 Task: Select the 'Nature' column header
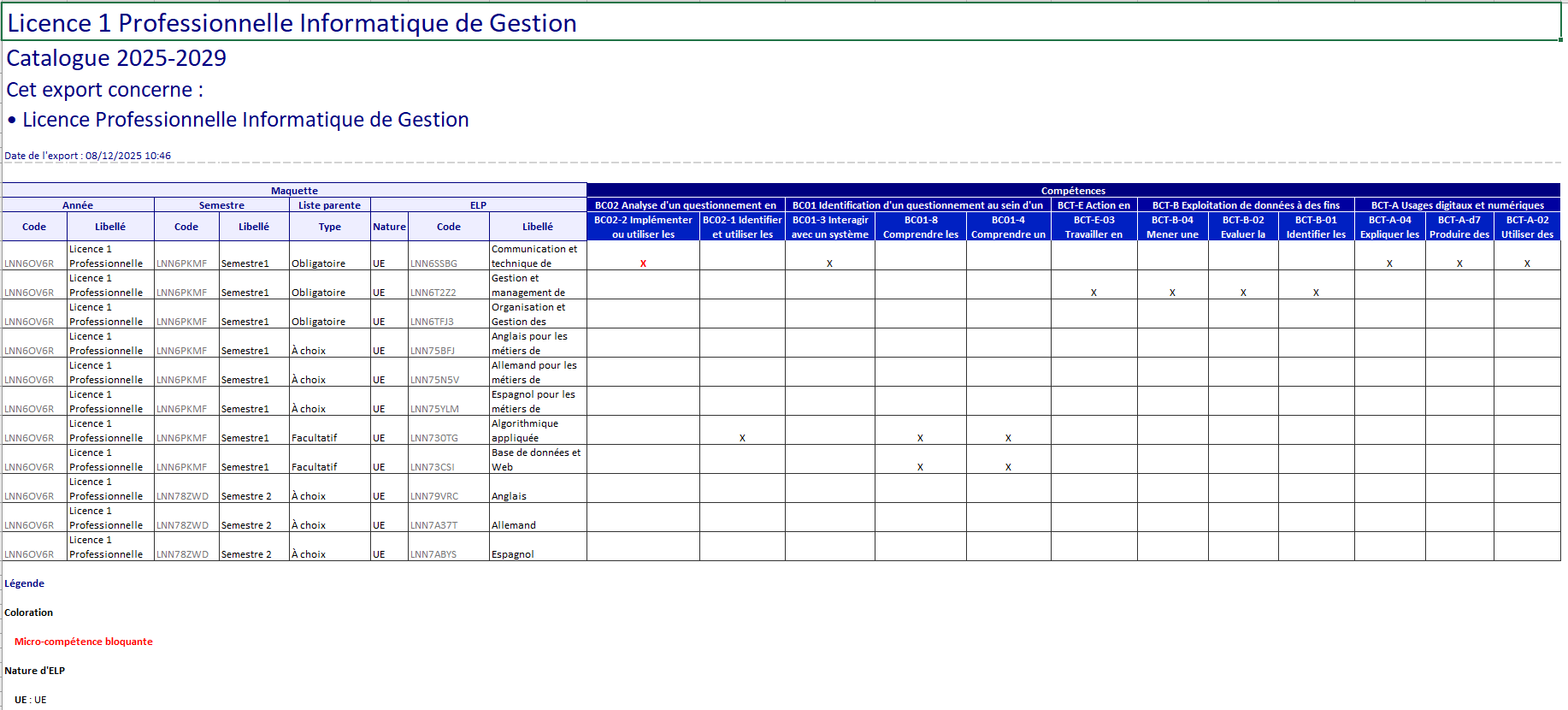[389, 227]
